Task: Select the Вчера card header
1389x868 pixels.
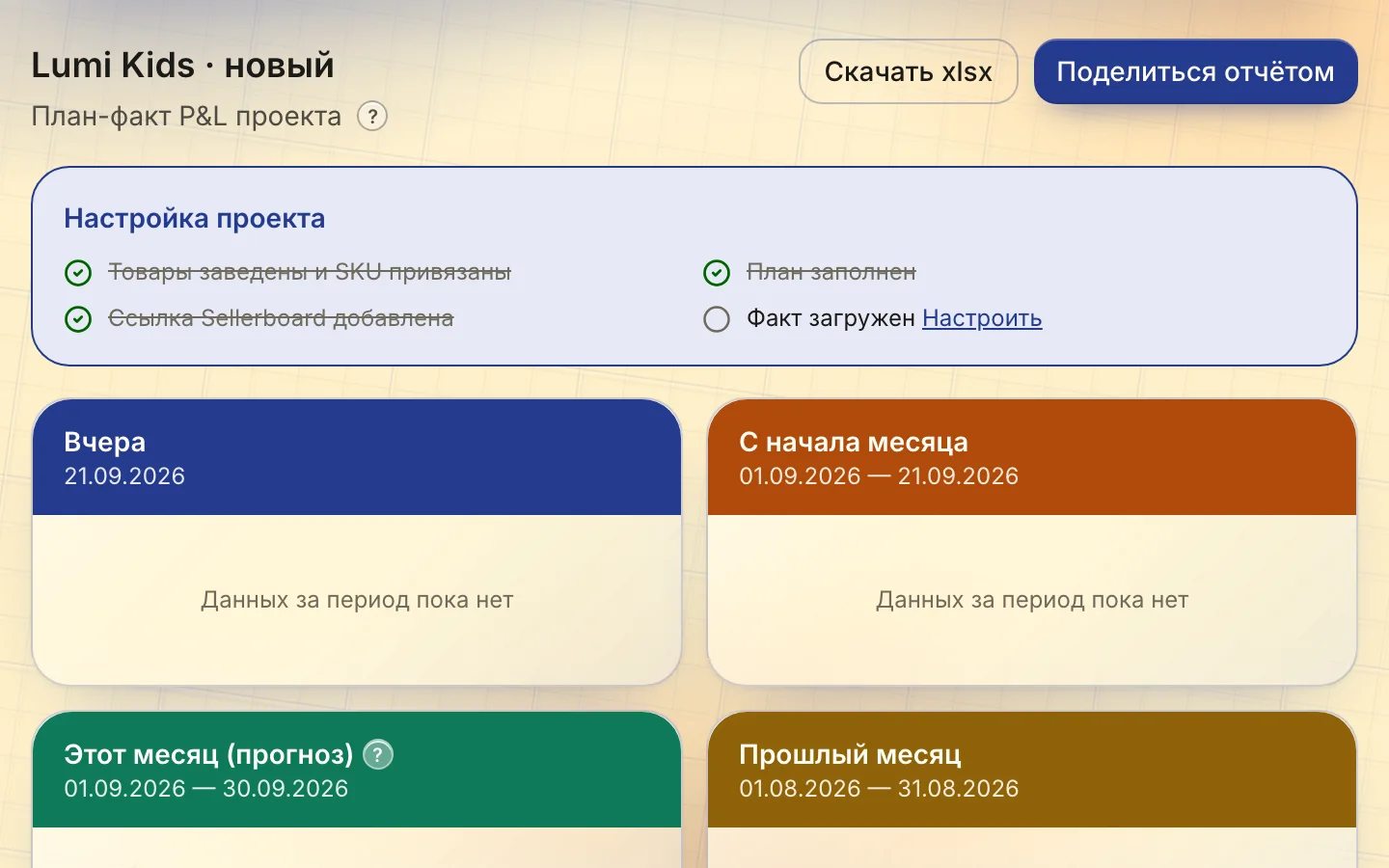Action: point(357,457)
